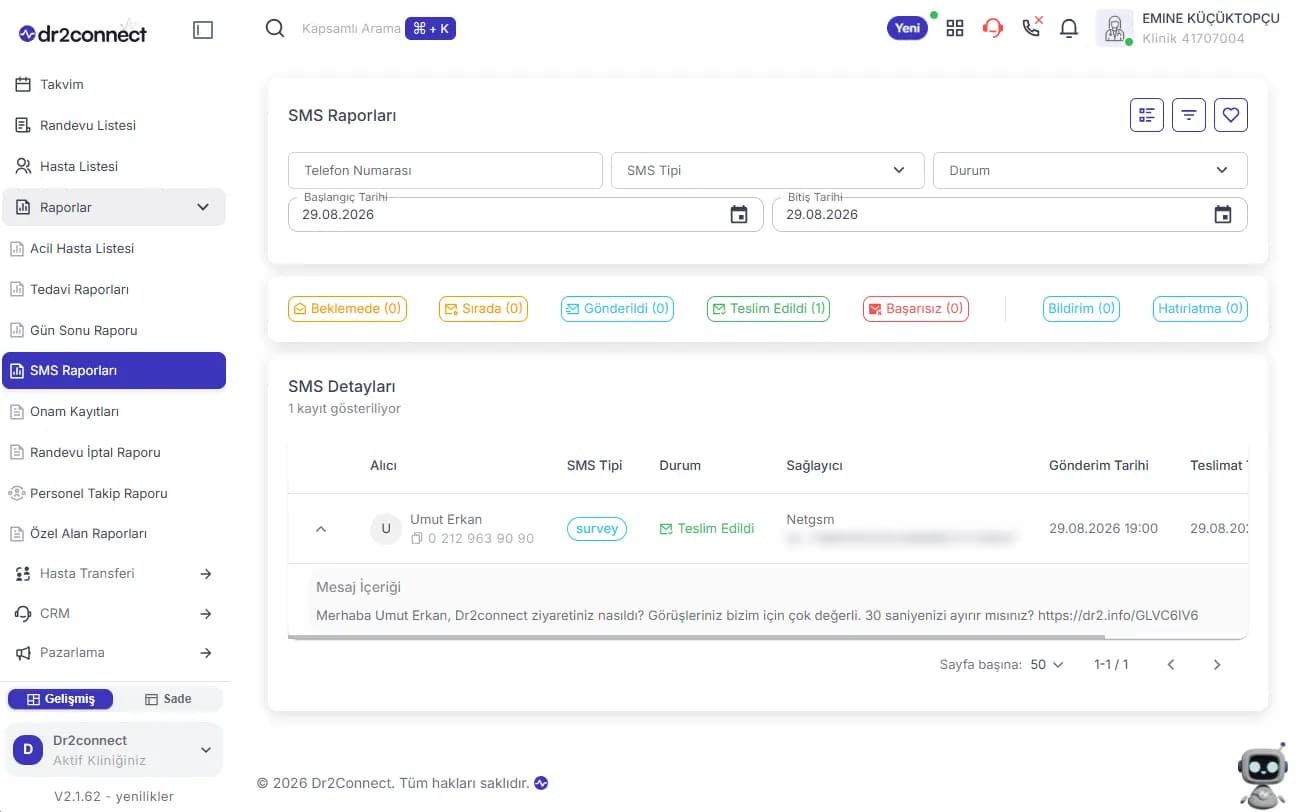
Task: Click the filter icon button
Action: click(x=1189, y=115)
